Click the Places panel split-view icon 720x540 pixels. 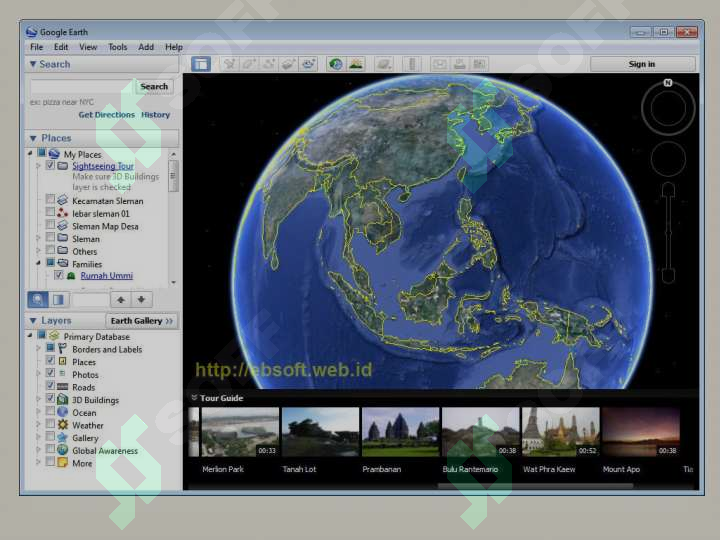pos(58,299)
